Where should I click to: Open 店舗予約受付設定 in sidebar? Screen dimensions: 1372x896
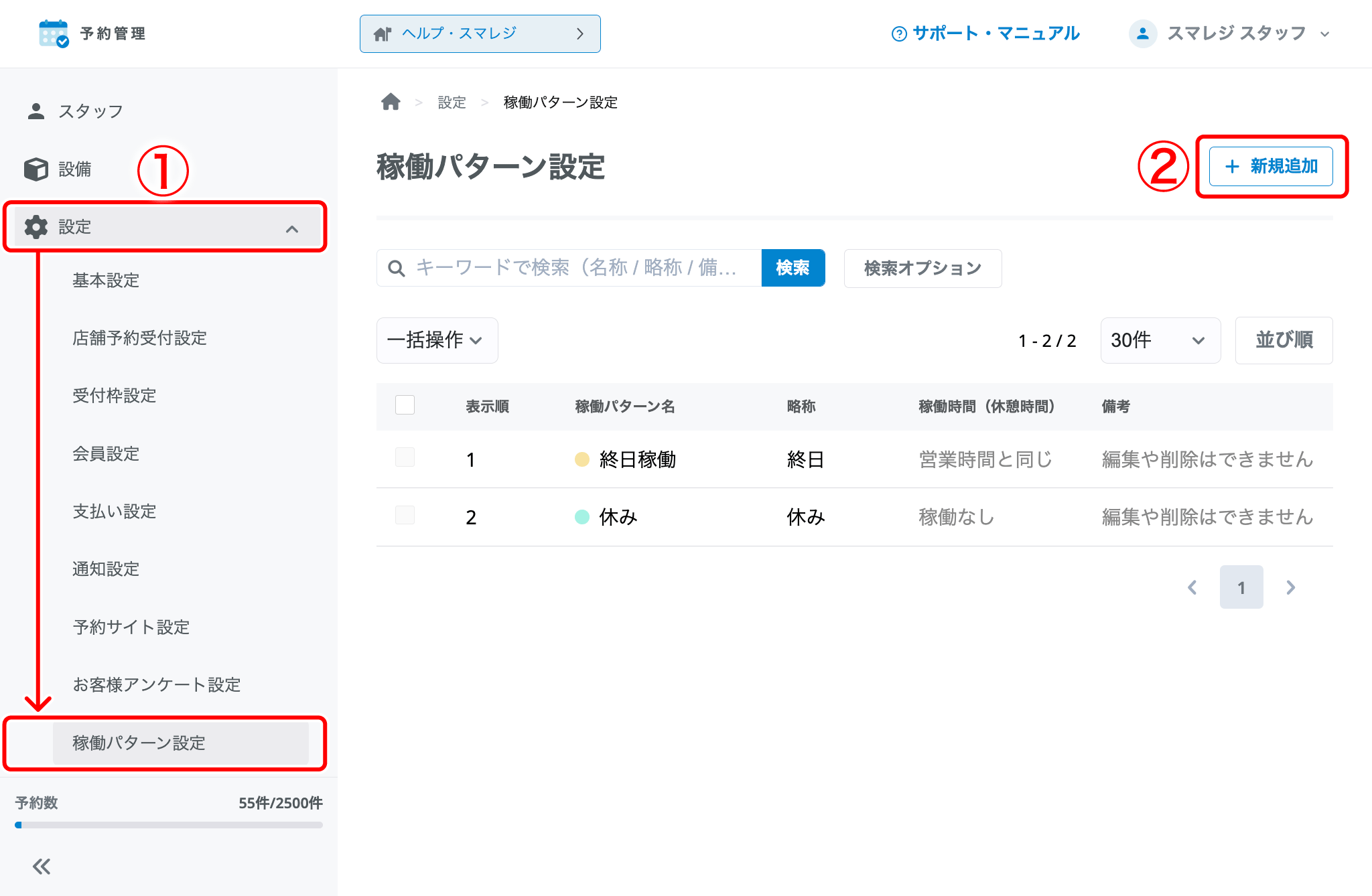click(x=139, y=338)
